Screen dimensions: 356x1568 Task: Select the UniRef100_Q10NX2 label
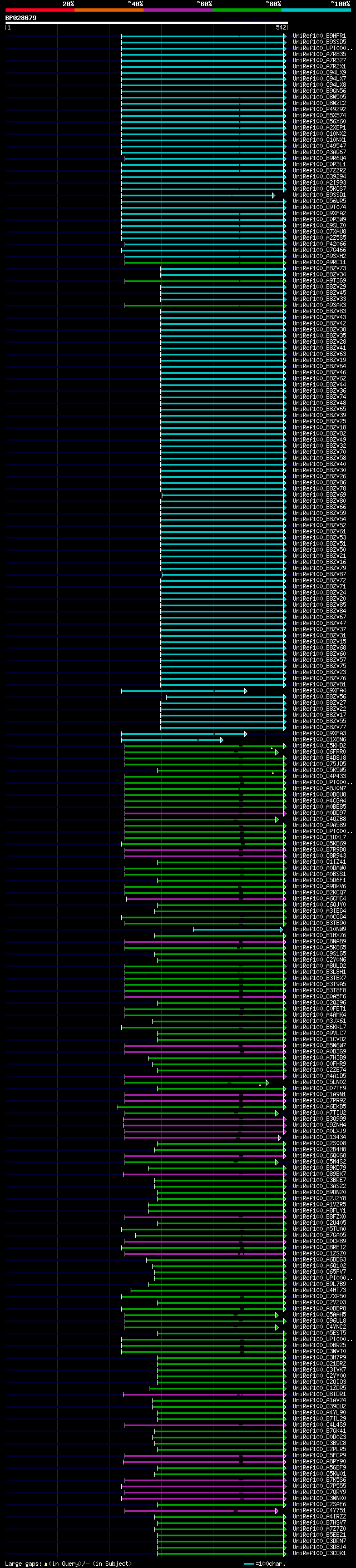click(x=319, y=134)
